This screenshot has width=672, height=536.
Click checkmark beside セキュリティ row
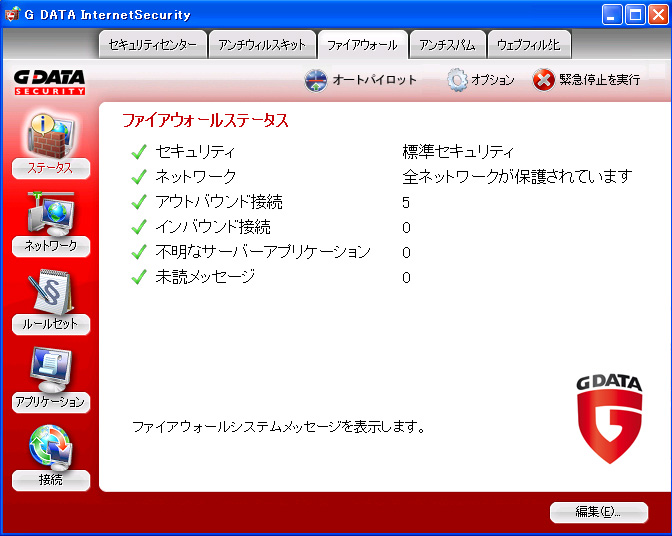pyautogui.click(x=139, y=152)
